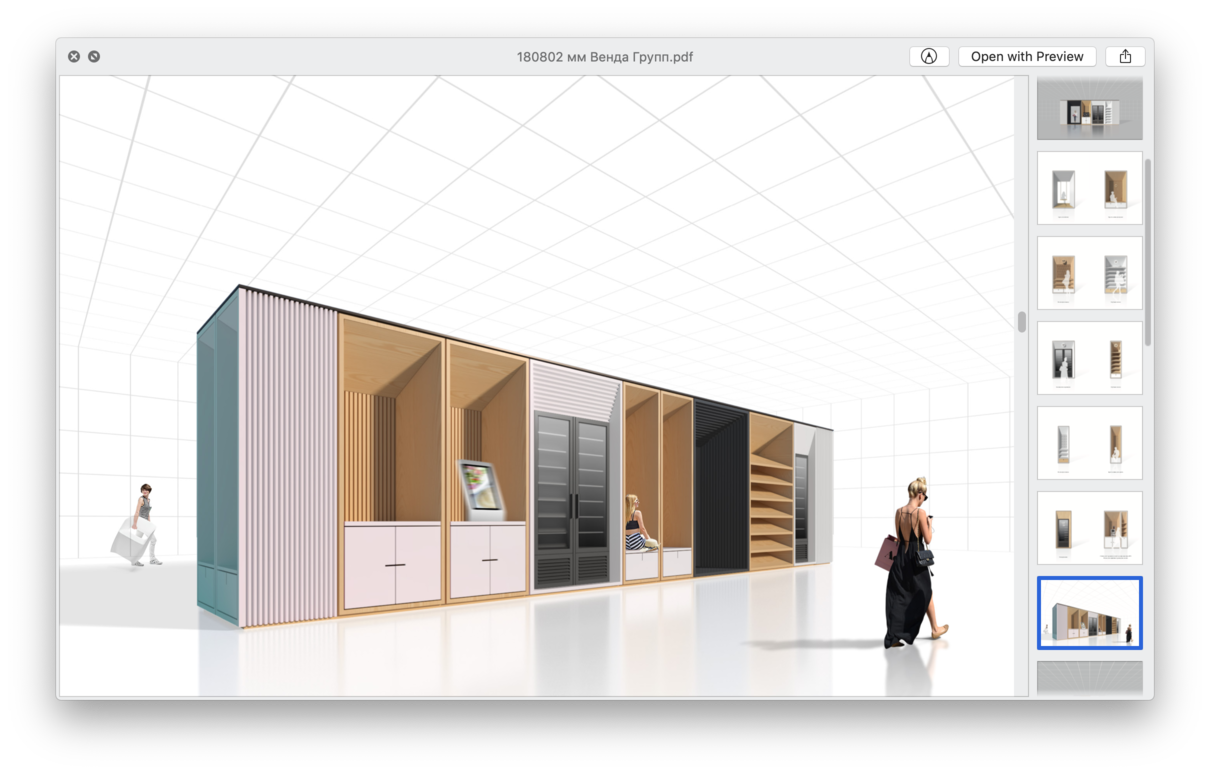
Task: Open the partially visible bottom gray thumbnail
Action: pos(1089,678)
